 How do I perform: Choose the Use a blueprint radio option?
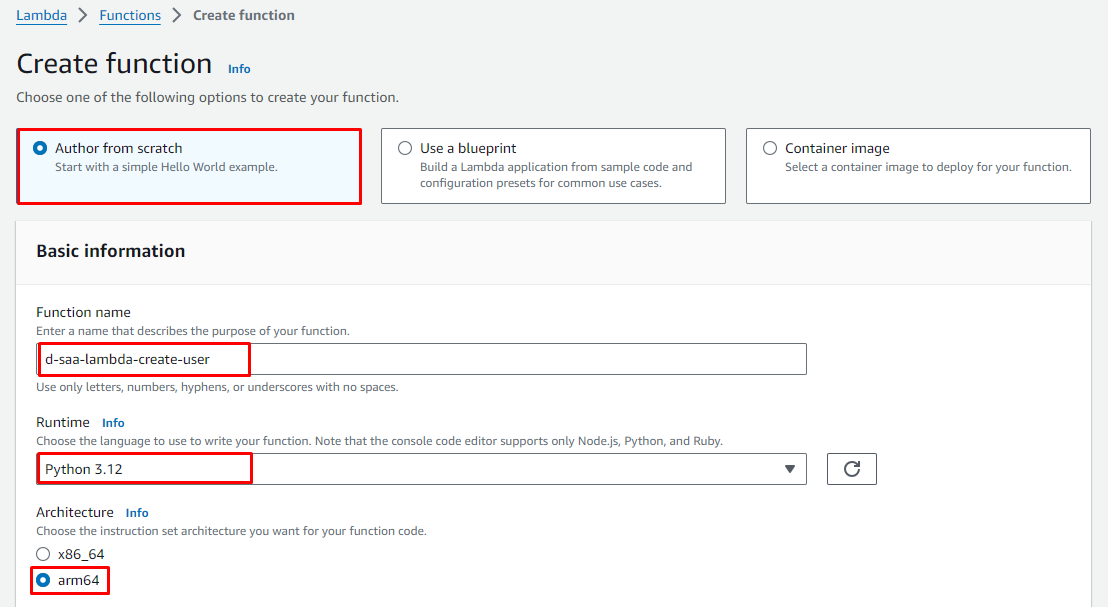(405, 148)
